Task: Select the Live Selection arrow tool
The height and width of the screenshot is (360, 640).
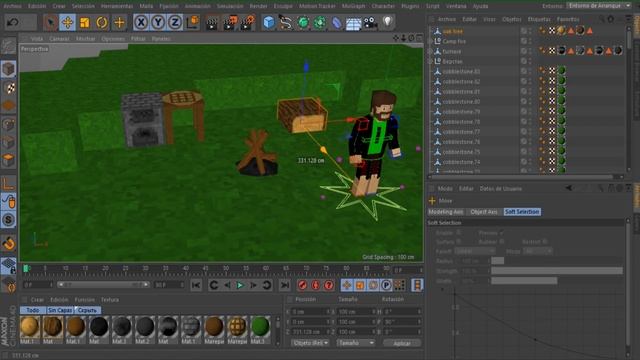Action: (x=50, y=22)
